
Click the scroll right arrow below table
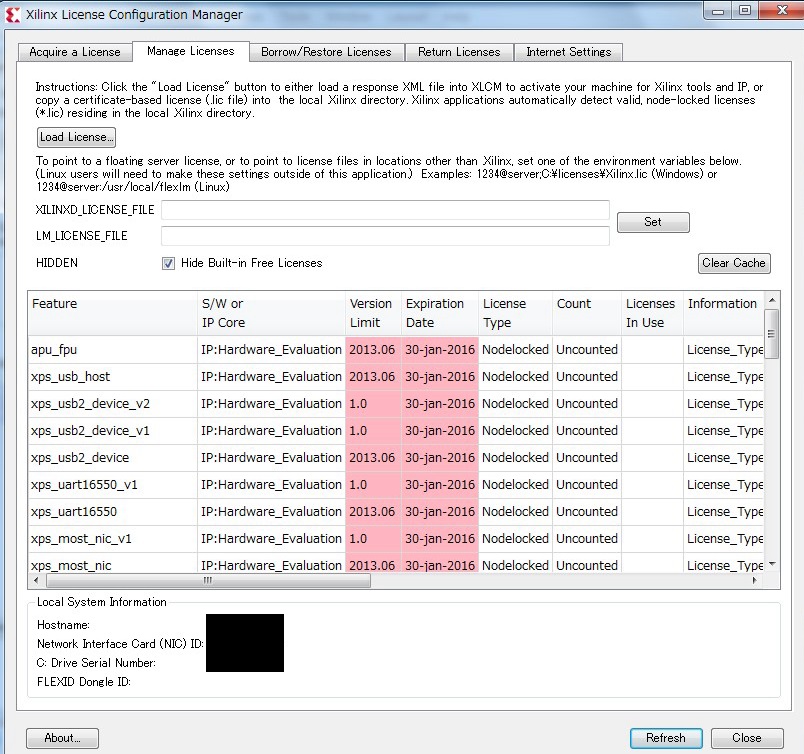click(x=754, y=581)
